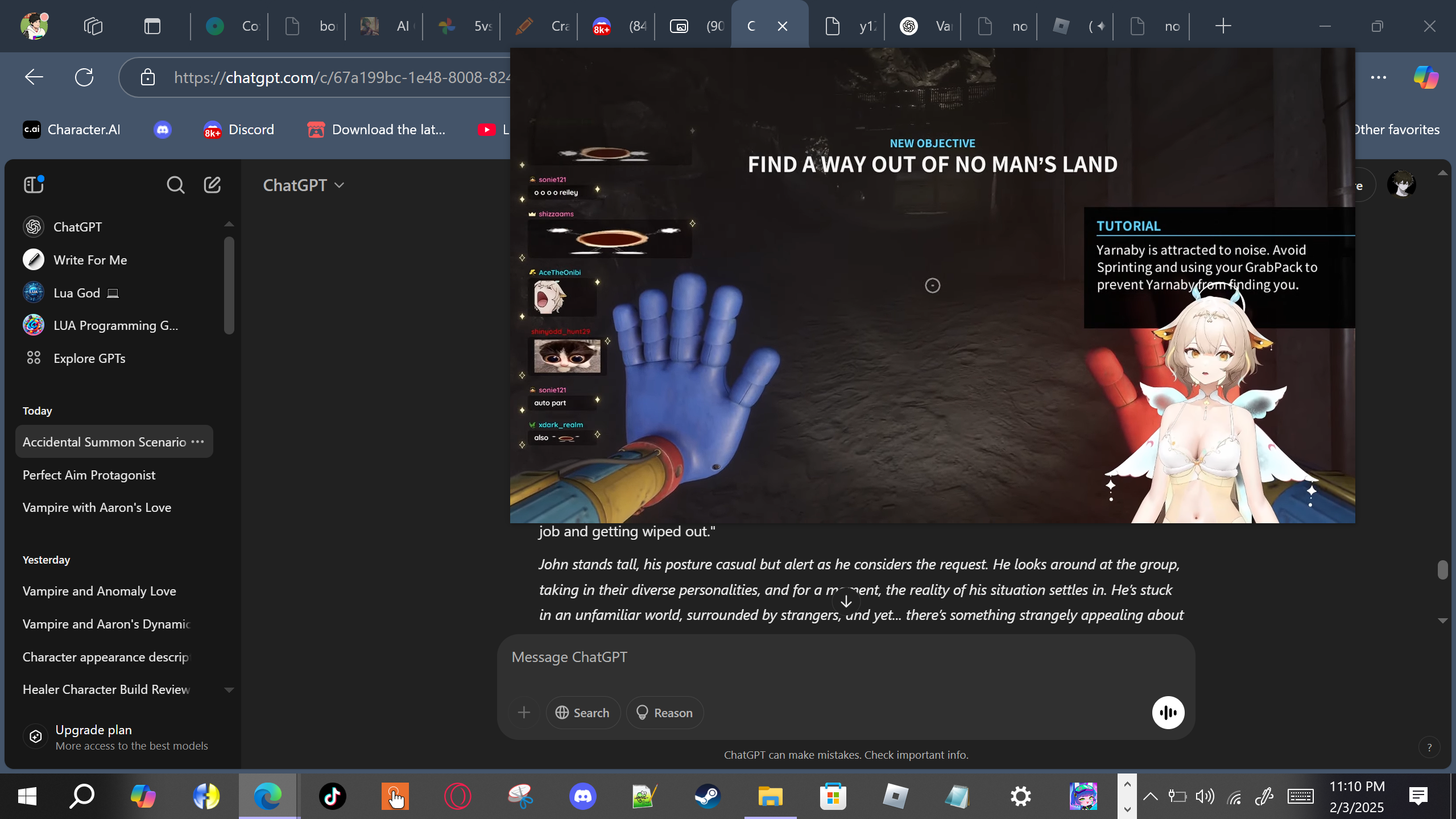Open the Perfect Aim Protagonist chat
The image size is (1456, 819).
pyautogui.click(x=114, y=475)
